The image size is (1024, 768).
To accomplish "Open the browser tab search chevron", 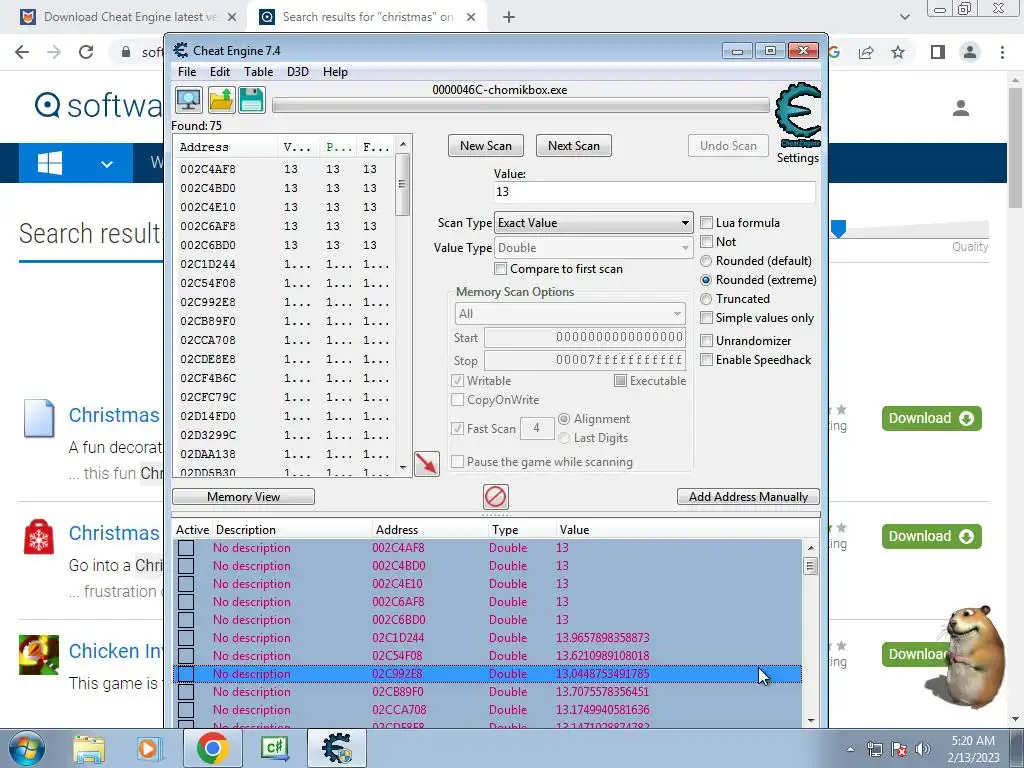I will coord(904,17).
